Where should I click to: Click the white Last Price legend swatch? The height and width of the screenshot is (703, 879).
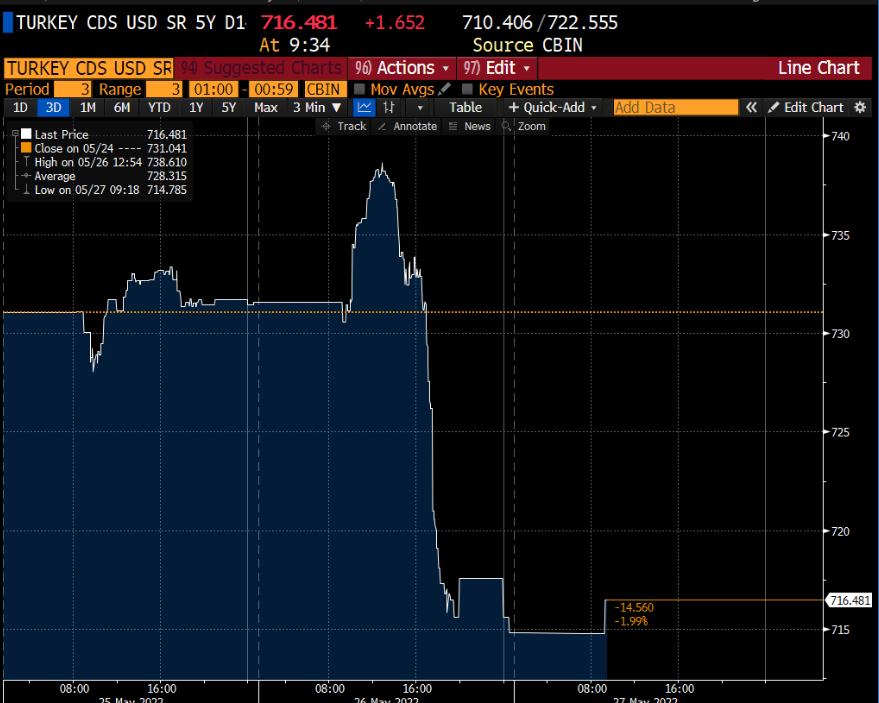tap(26, 134)
